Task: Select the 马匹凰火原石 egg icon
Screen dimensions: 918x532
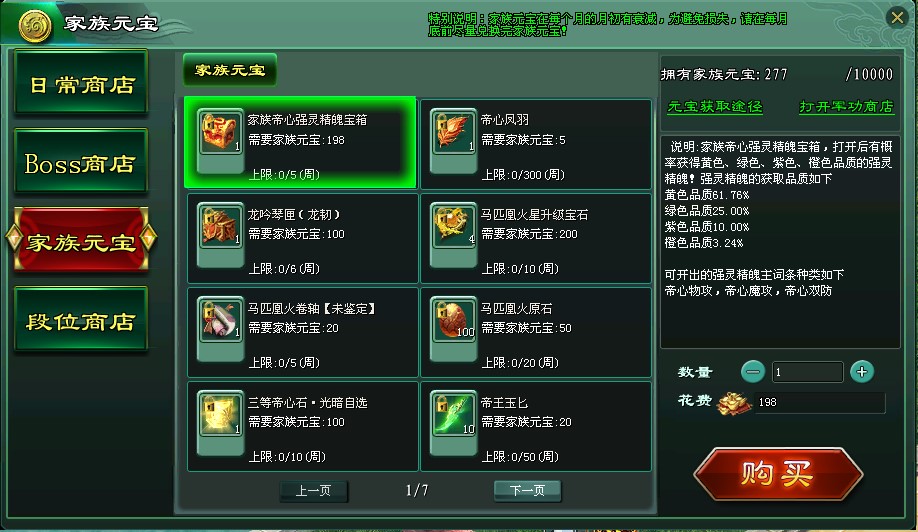Action: point(453,320)
